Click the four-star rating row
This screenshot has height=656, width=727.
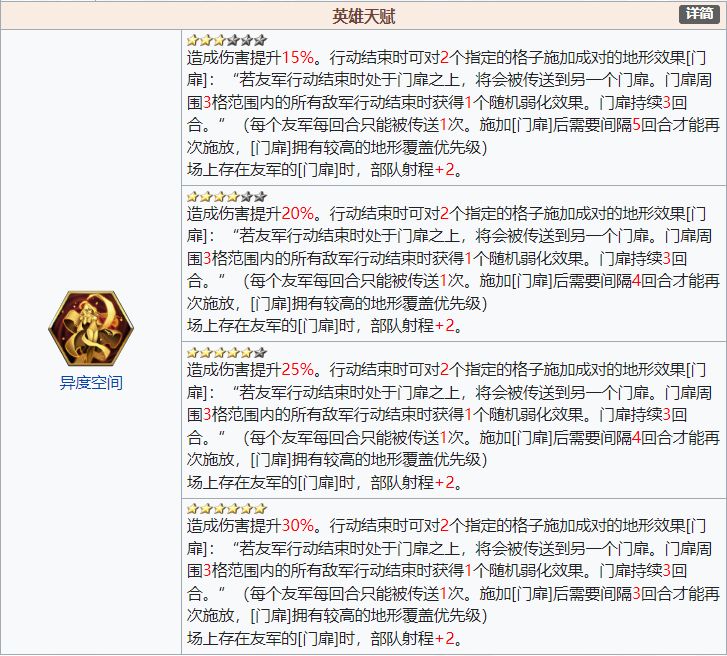coord(227,197)
